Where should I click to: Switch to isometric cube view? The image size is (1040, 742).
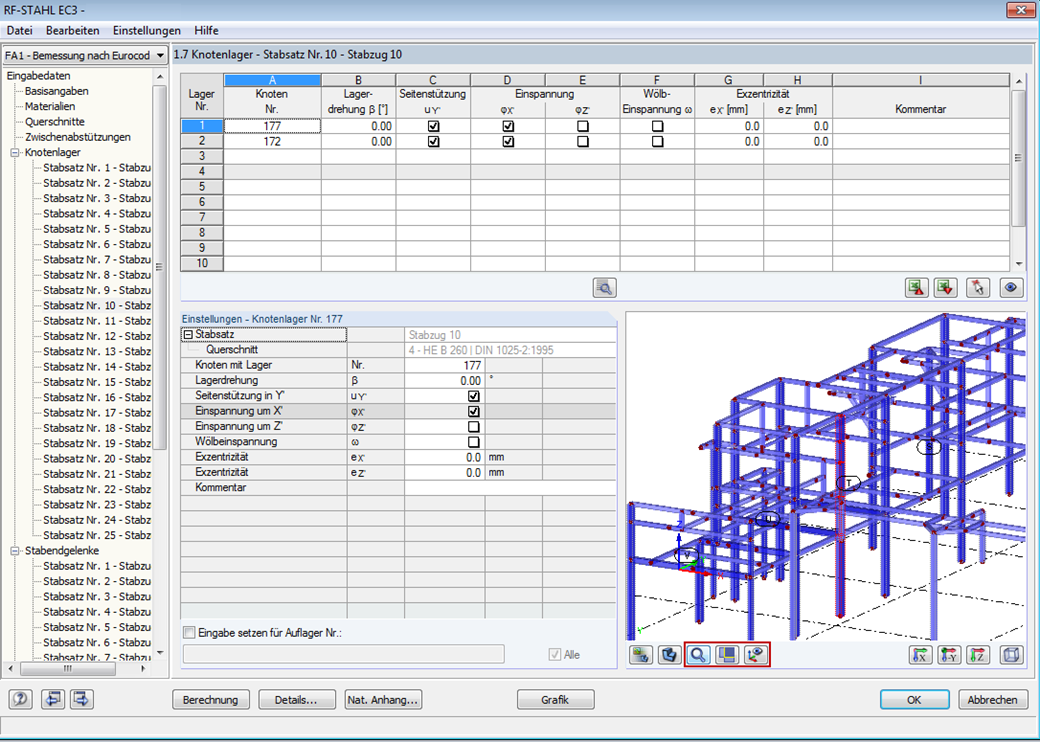[1011, 655]
